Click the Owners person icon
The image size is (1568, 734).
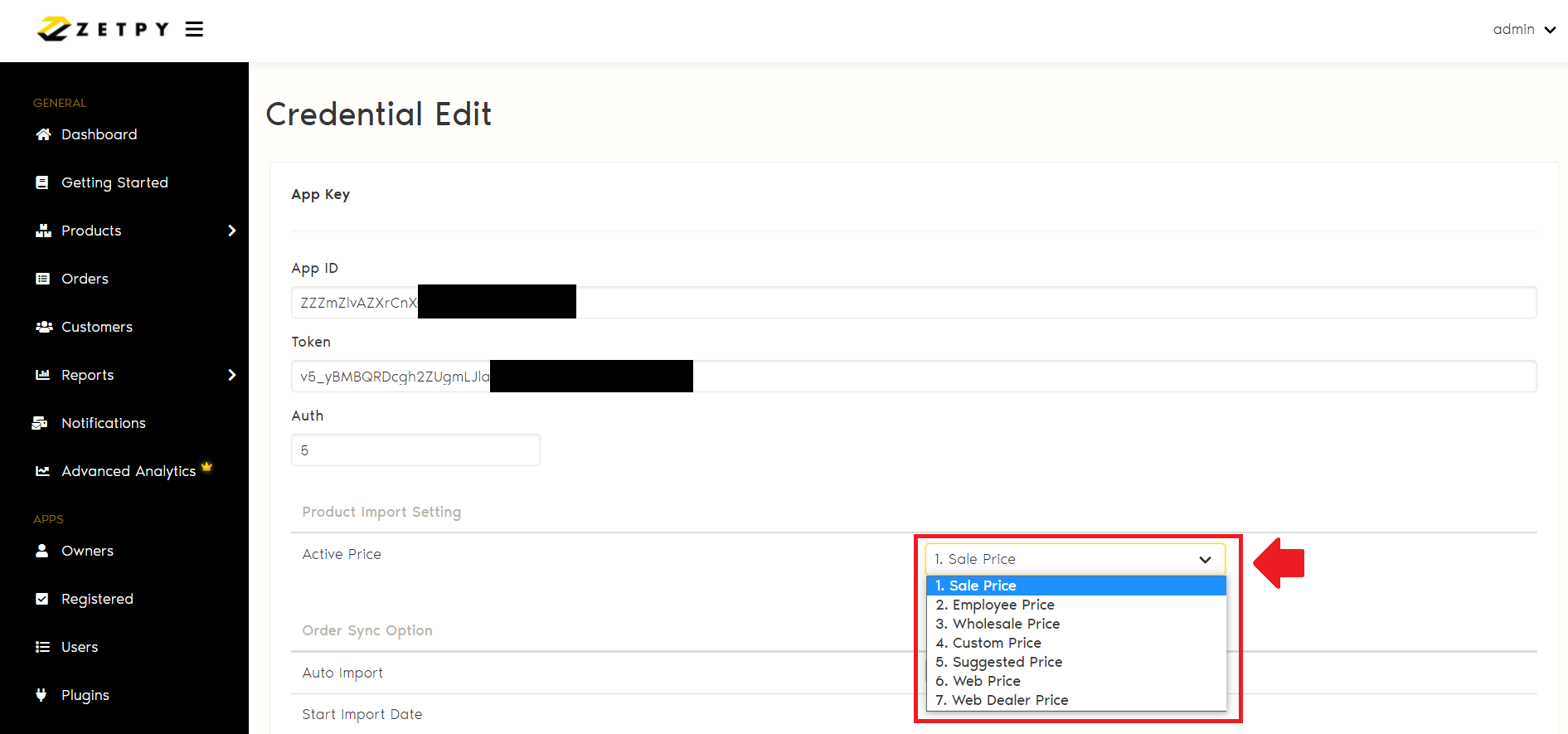41,551
